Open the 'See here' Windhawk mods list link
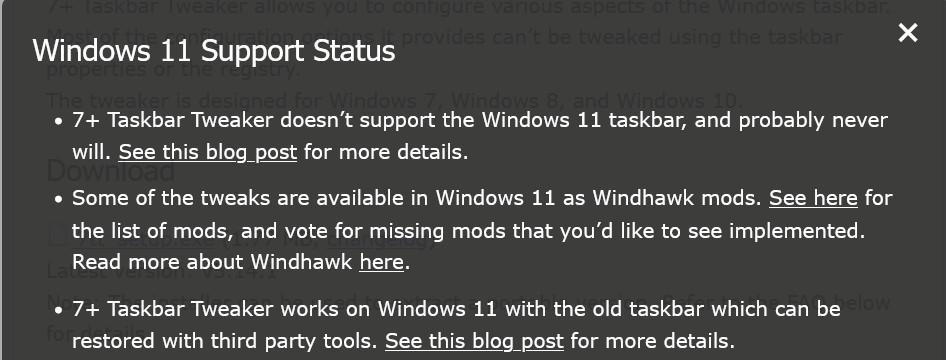This screenshot has width=946, height=360. pos(813,198)
